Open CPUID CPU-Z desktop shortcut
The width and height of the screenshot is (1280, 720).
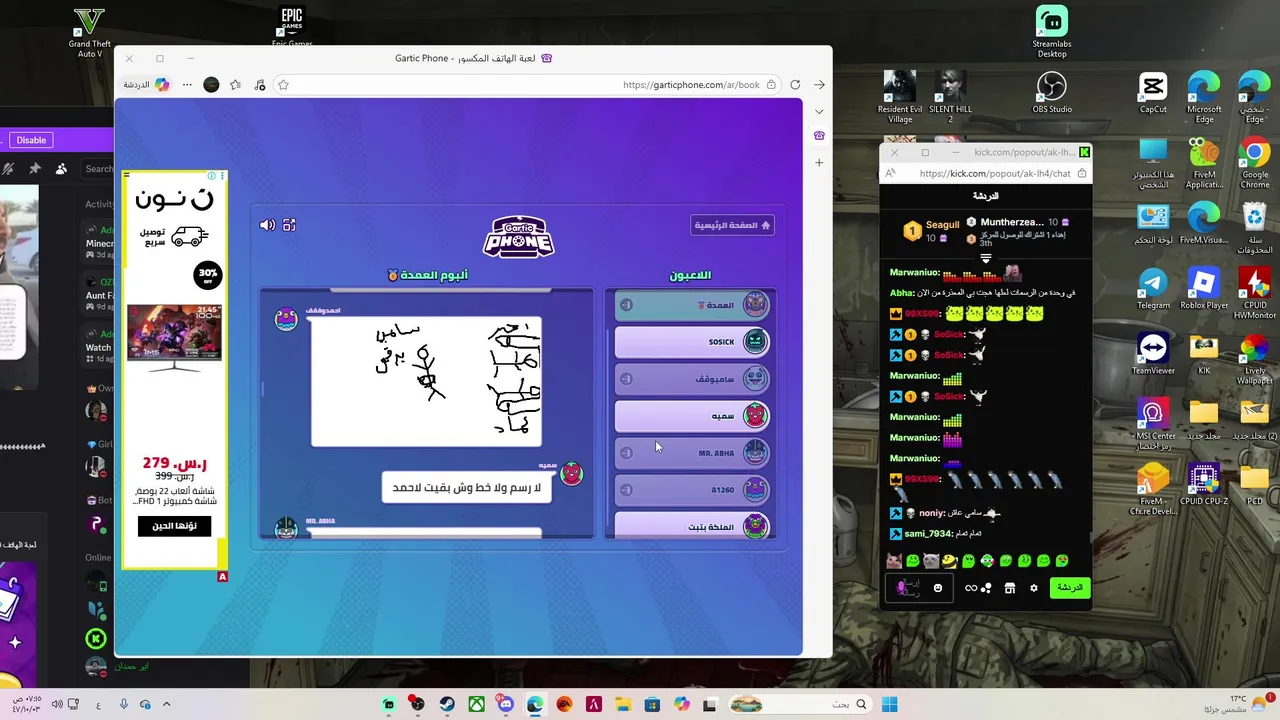click(x=1204, y=485)
